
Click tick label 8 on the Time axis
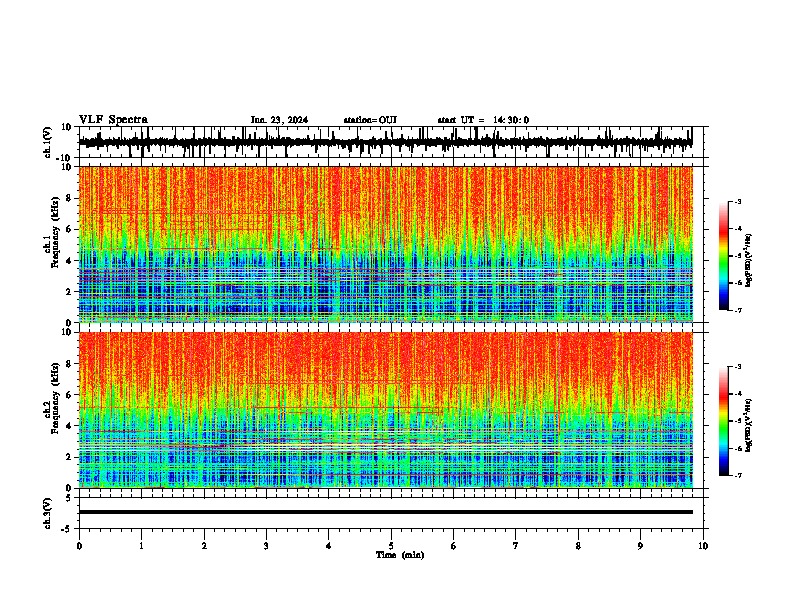click(578, 546)
